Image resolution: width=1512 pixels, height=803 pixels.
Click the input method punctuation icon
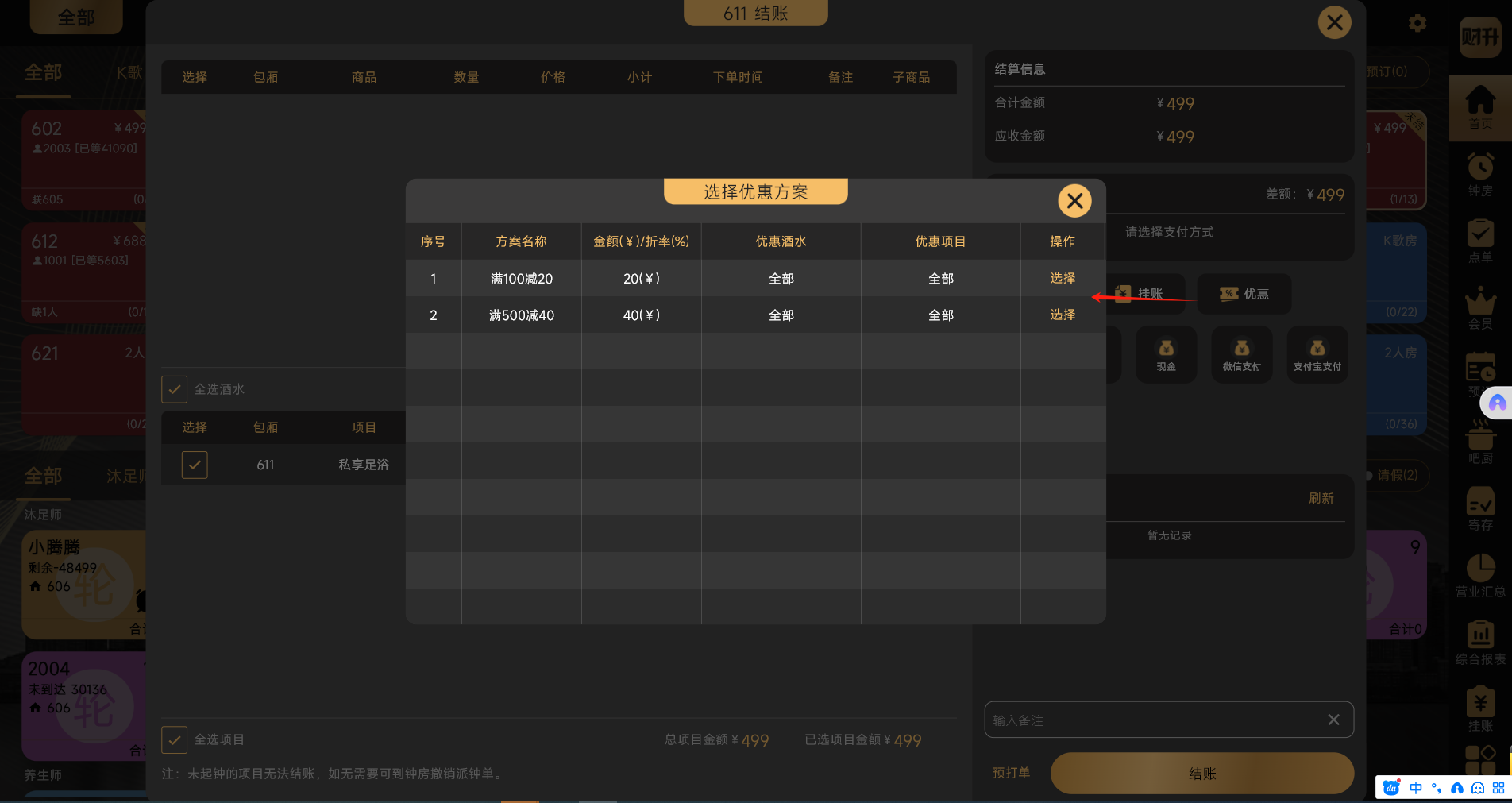click(x=1437, y=788)
